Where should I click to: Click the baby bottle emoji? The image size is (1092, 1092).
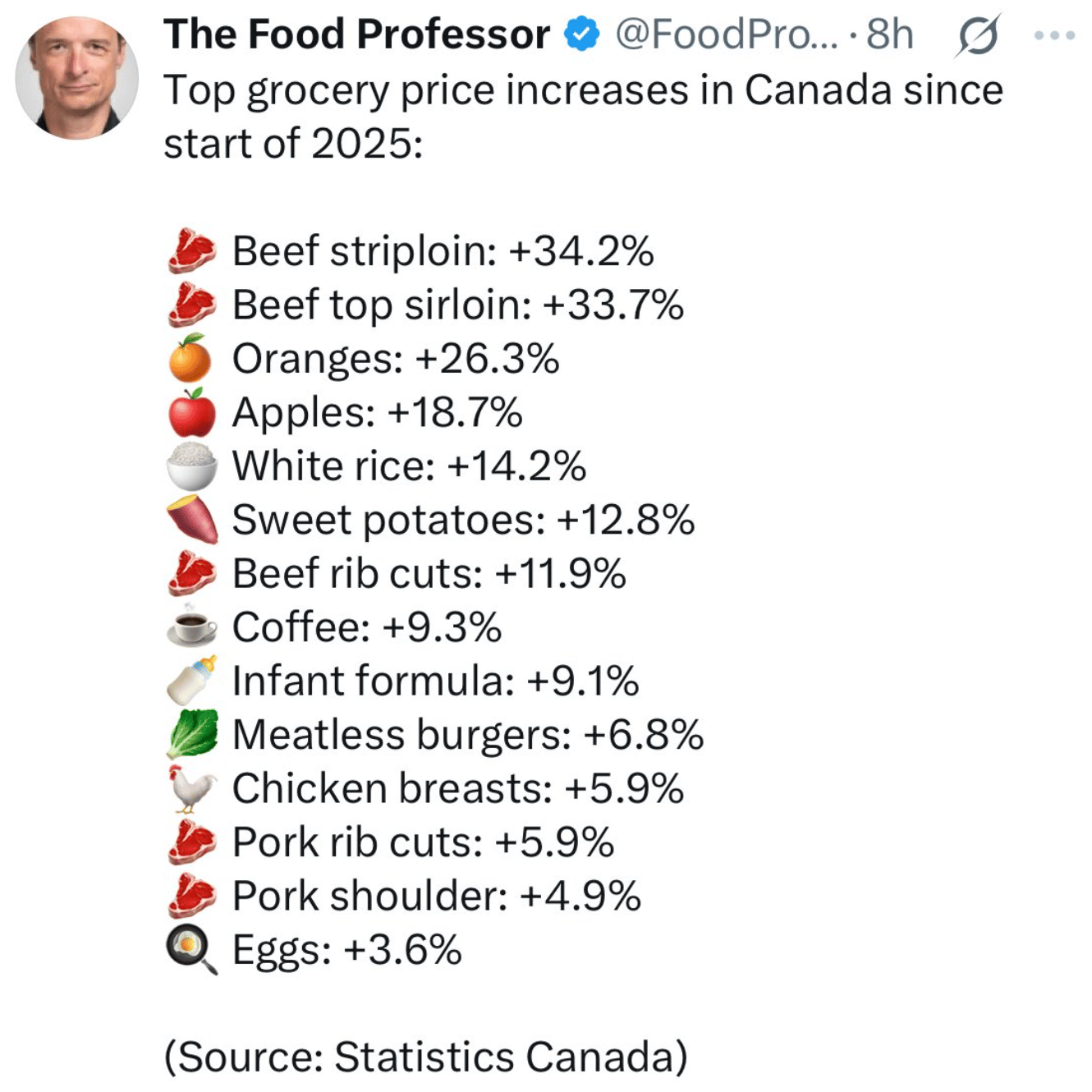(x=191, y=680)
